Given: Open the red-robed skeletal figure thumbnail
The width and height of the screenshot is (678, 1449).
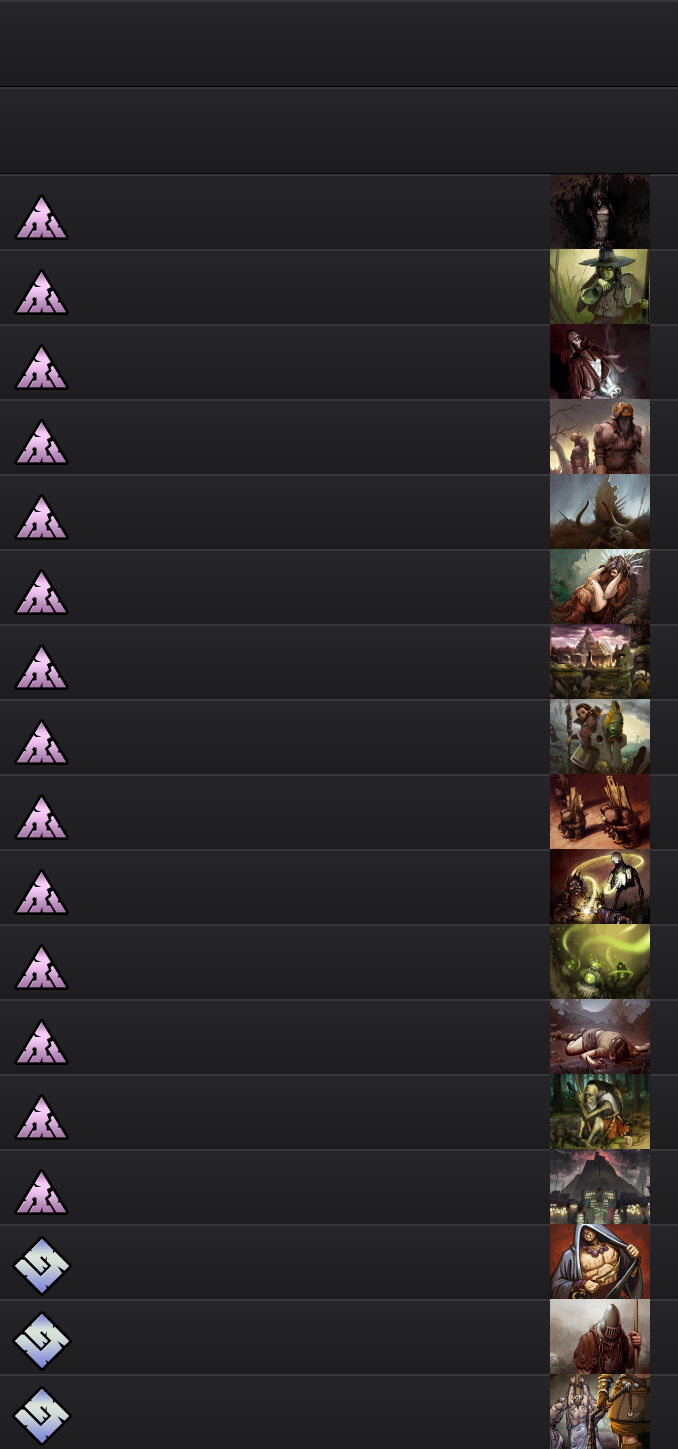Looking at the screenshot, I should 600,362.
